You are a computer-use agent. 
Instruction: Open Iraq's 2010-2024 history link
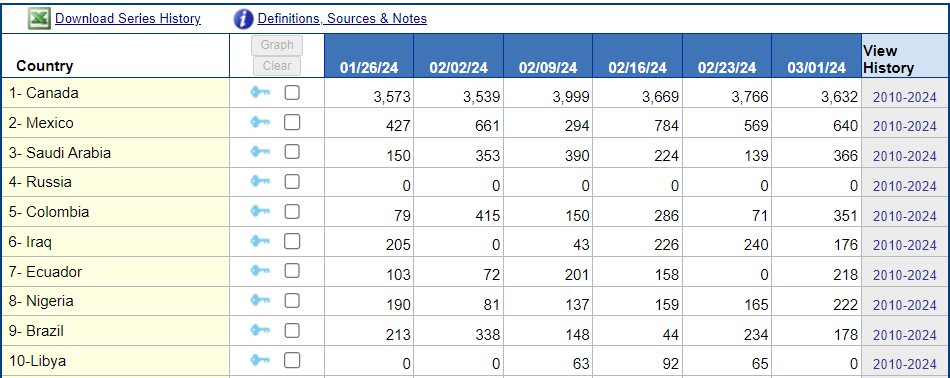[x=905, y=245]
